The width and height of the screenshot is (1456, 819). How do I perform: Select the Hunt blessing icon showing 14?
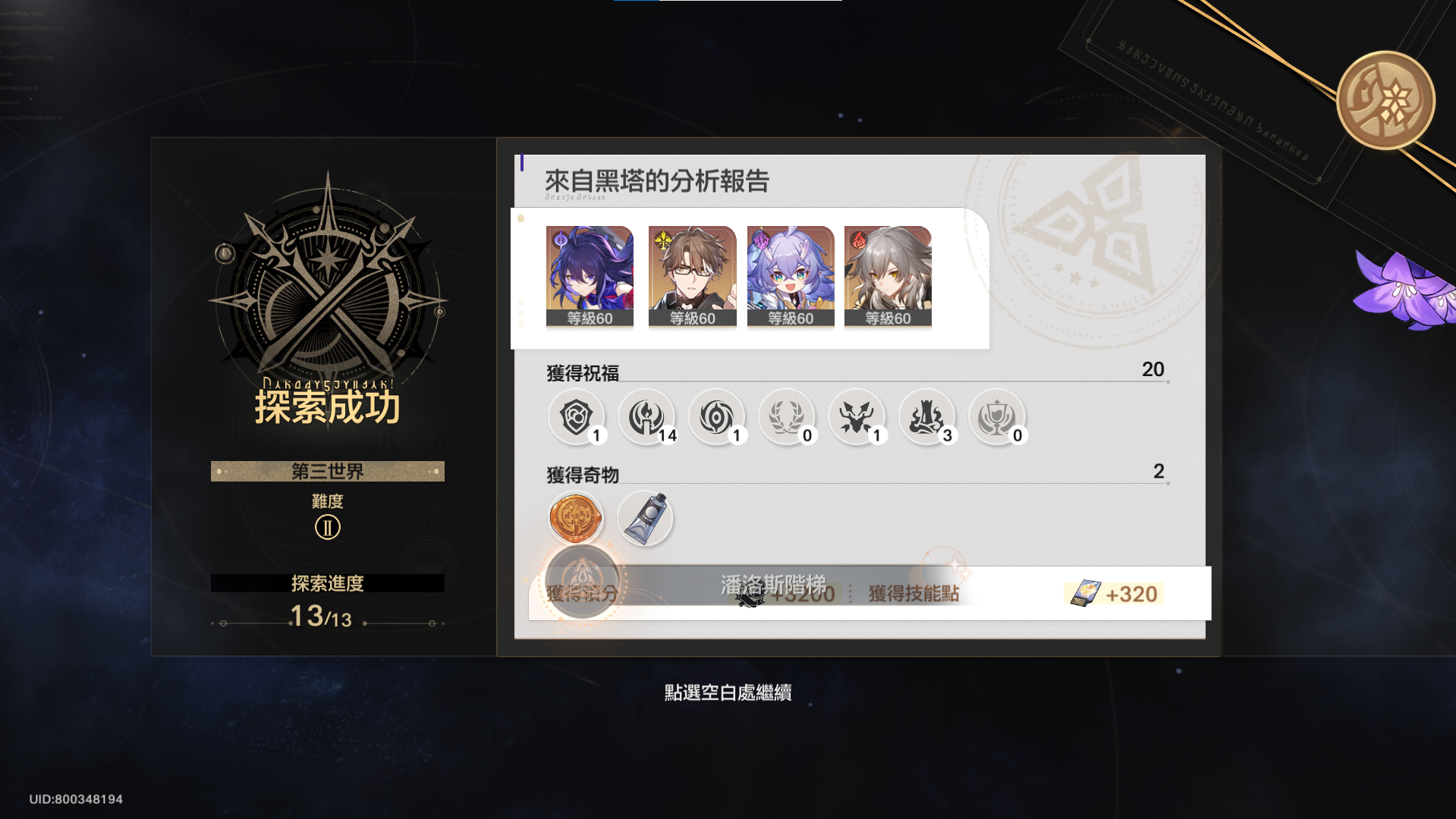pyautogui.click(x=646, y=417)
